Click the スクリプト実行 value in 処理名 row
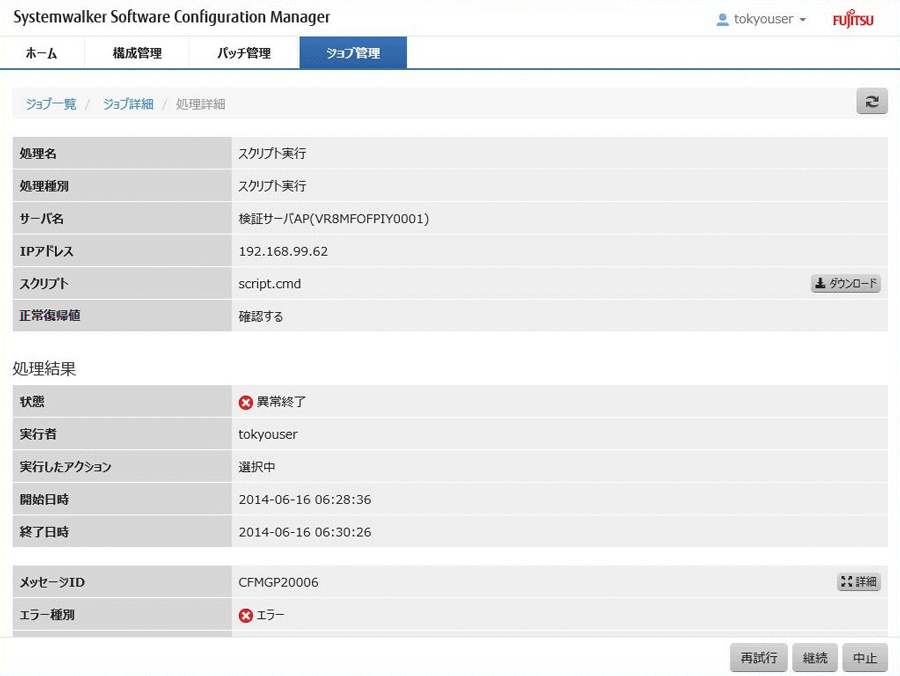Screen dimensions: 900x676 point(272,154)
